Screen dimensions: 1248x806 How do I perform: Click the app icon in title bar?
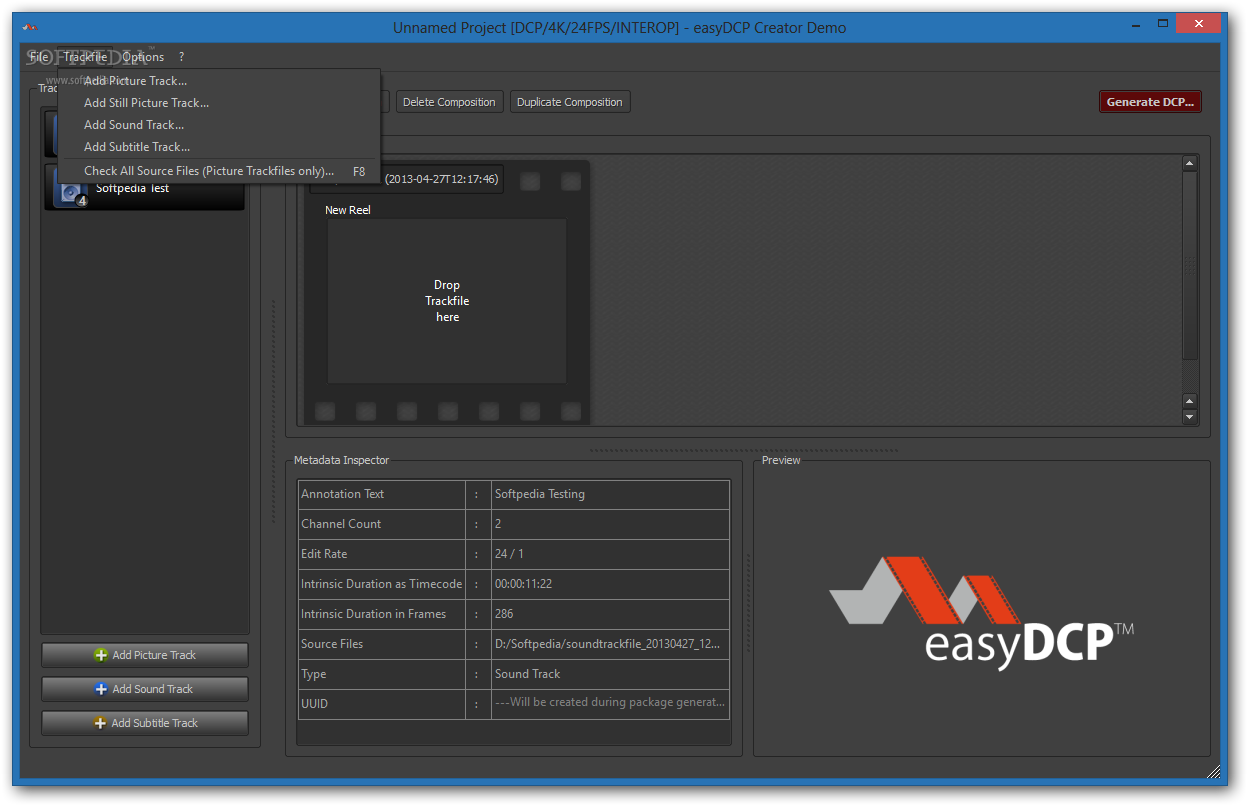pyautogui.click(x=31, y=27)
